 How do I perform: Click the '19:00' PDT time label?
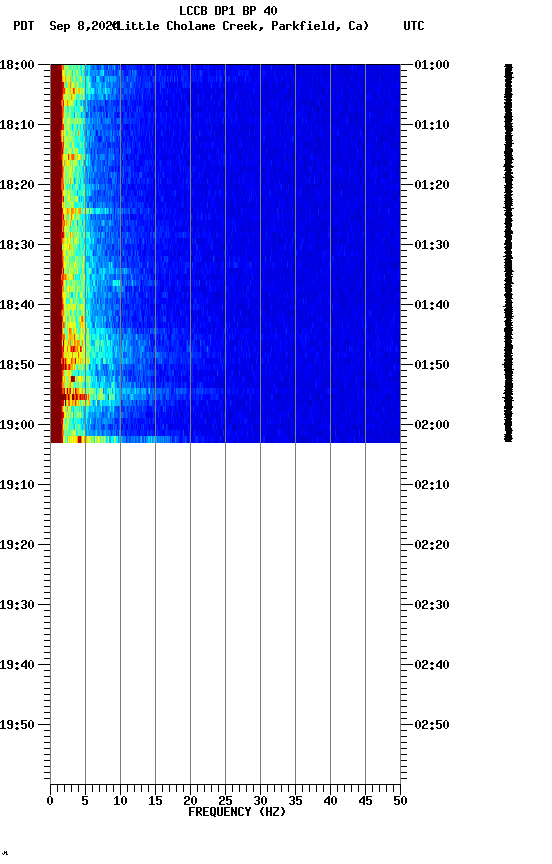pos(17,425)
